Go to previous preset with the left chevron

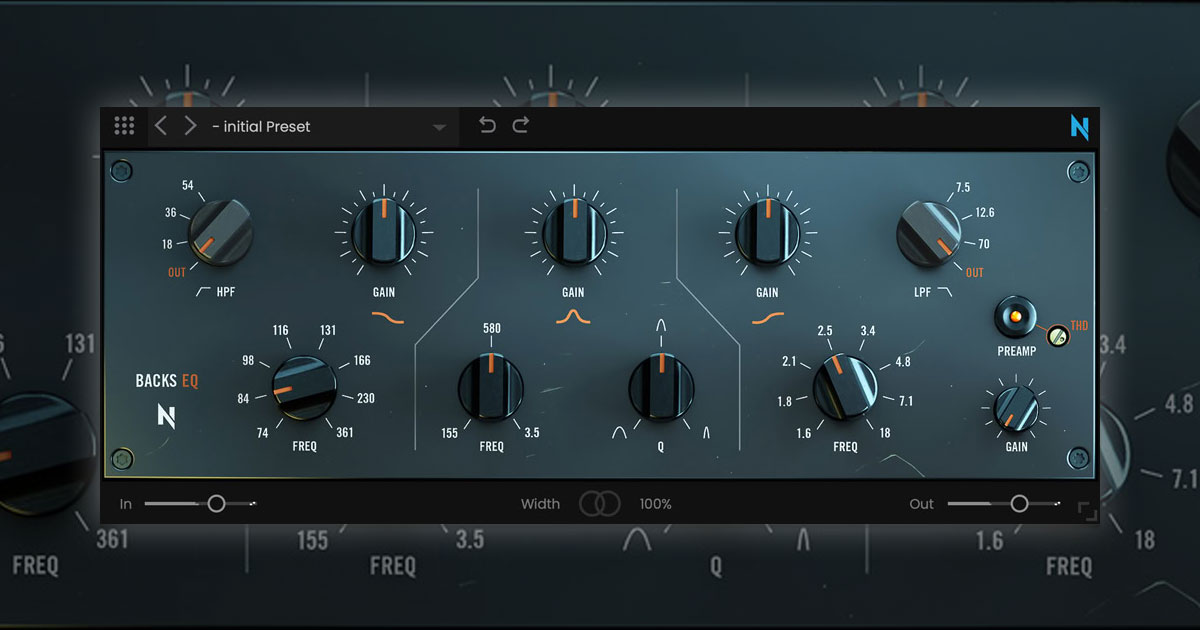(162, 125)
